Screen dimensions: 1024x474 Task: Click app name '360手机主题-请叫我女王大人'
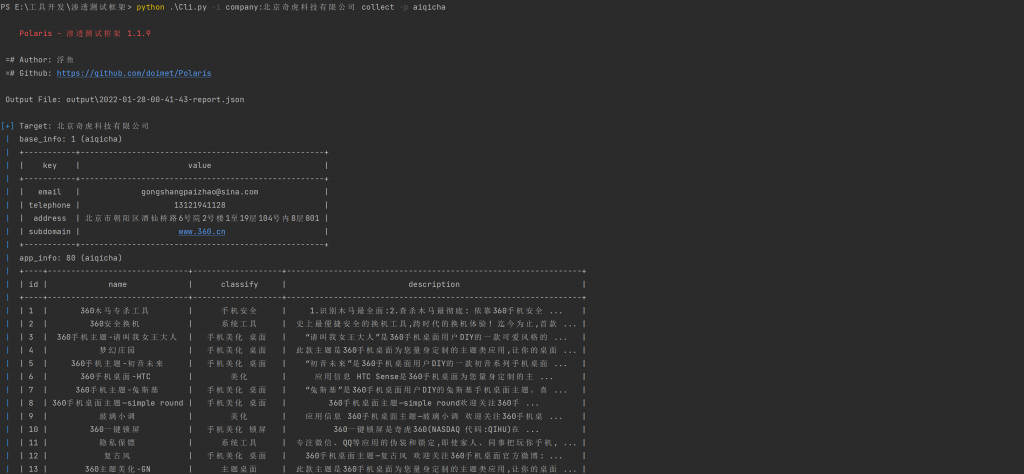(117, 337)
